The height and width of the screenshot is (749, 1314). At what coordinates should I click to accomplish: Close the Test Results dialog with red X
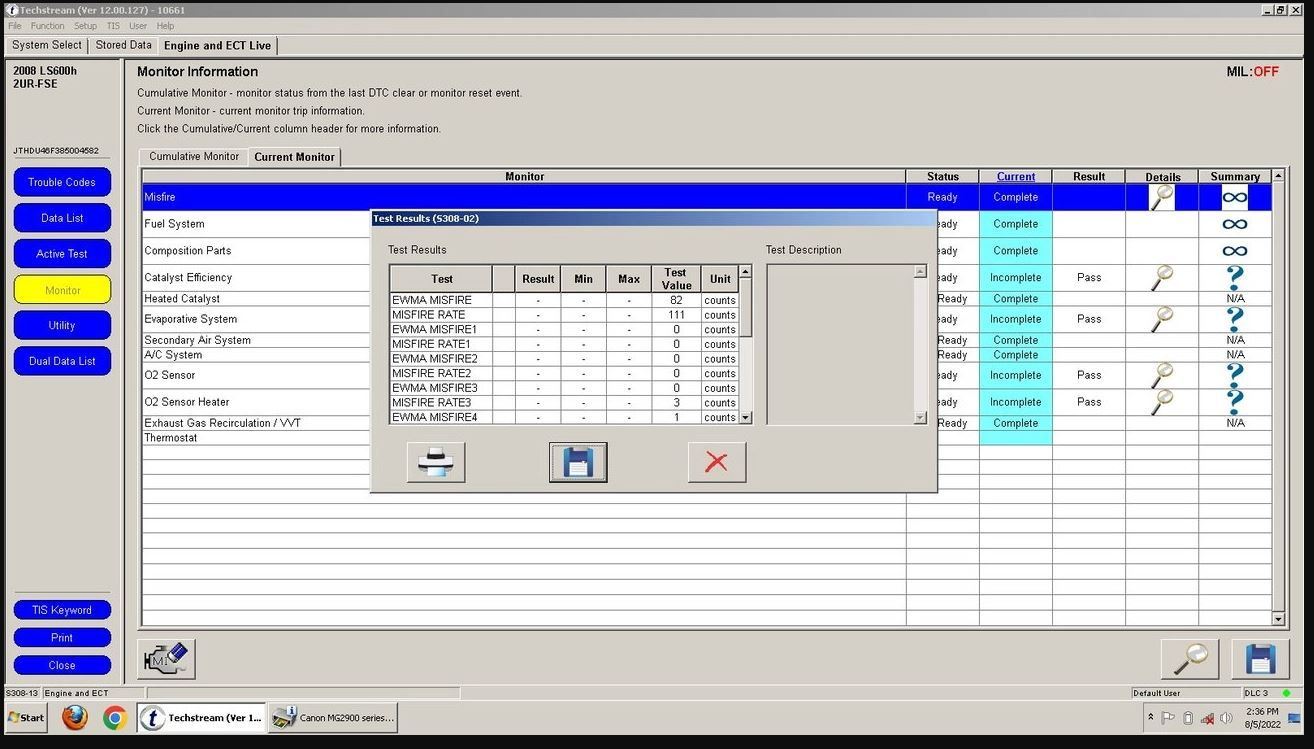[x=716, y=462]
